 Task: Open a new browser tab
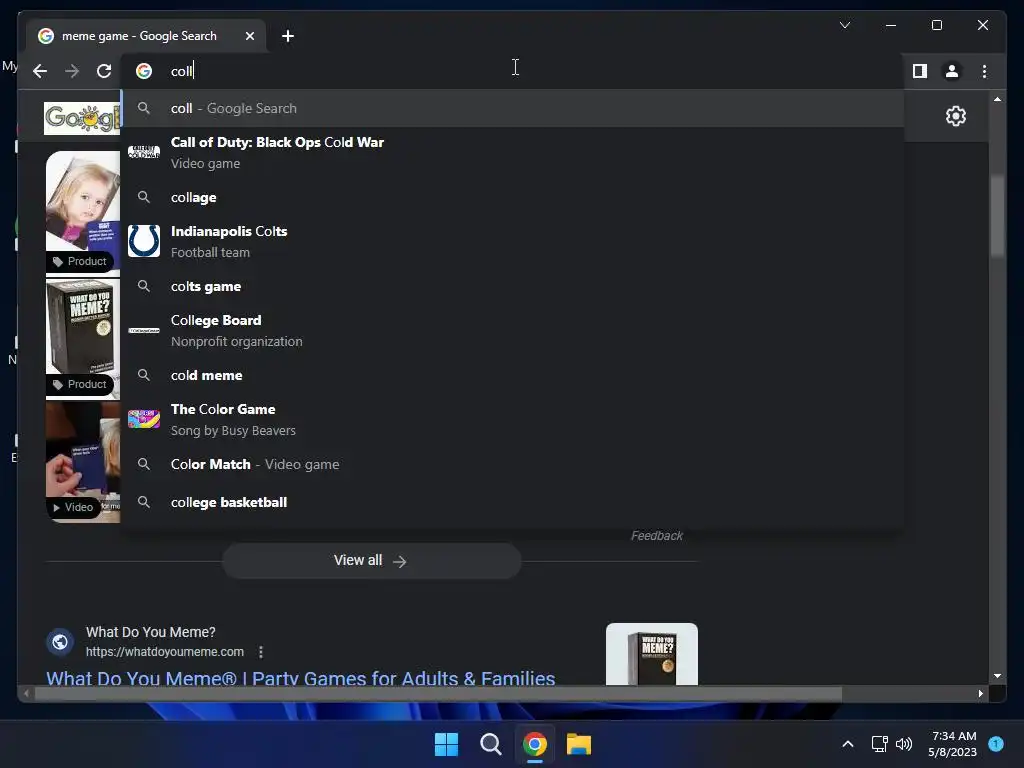(288, 36)
